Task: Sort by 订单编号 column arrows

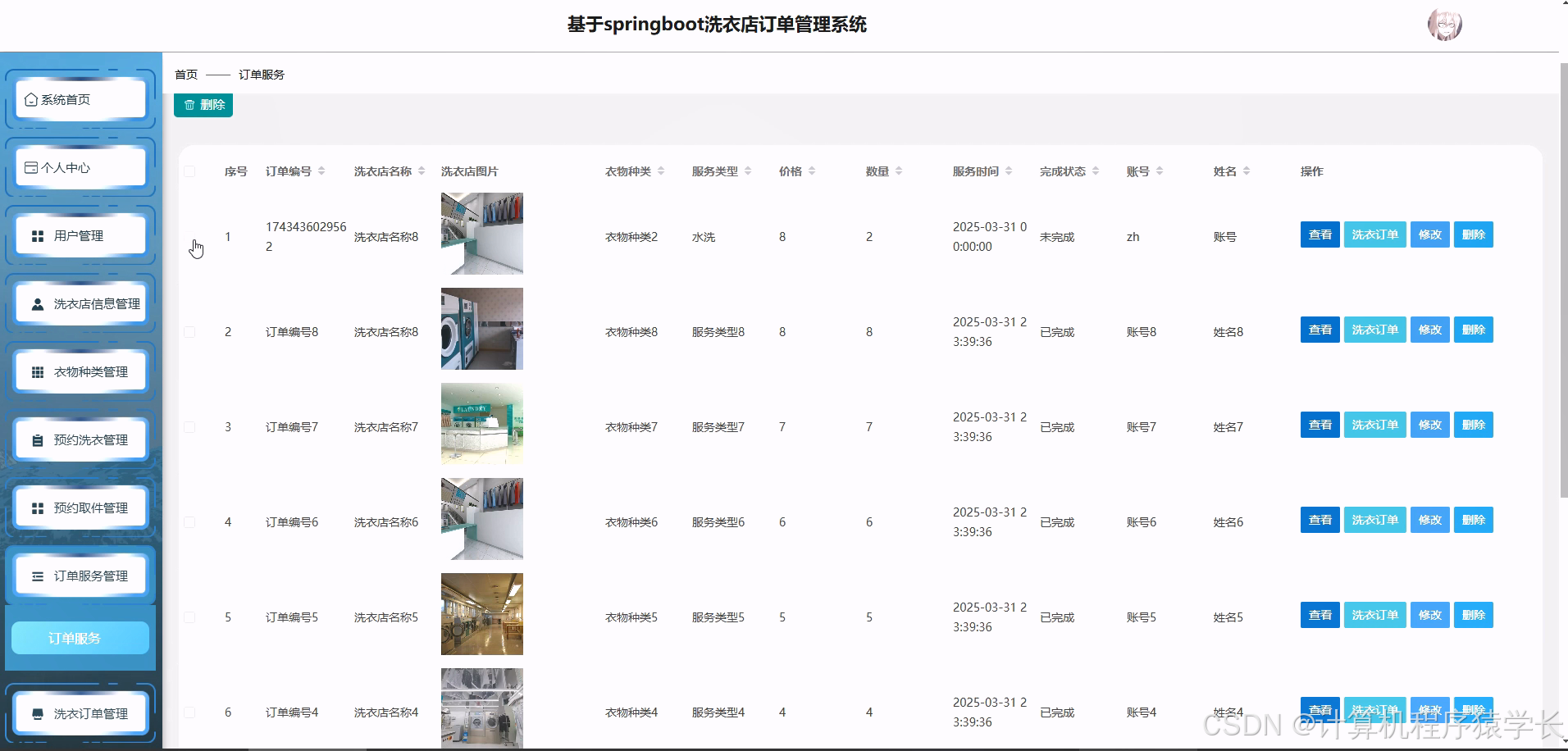Action: point(321,171)
